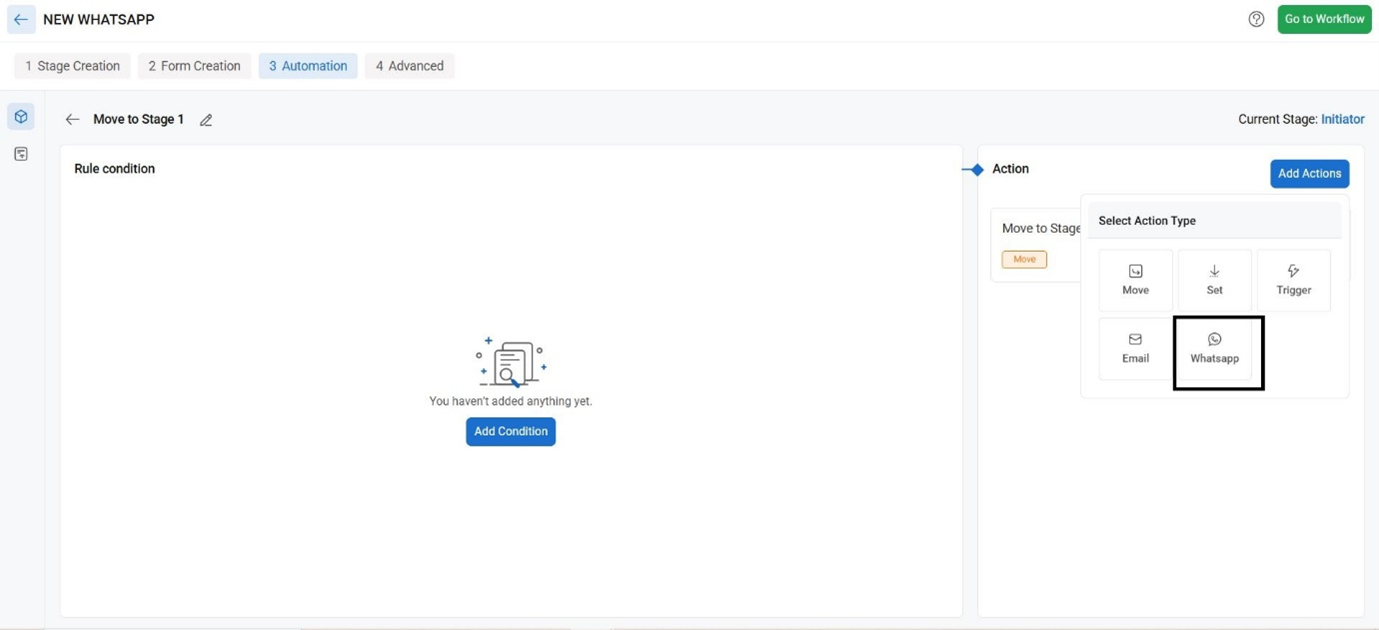Click the Go to Workflow button

(1324, 19)
